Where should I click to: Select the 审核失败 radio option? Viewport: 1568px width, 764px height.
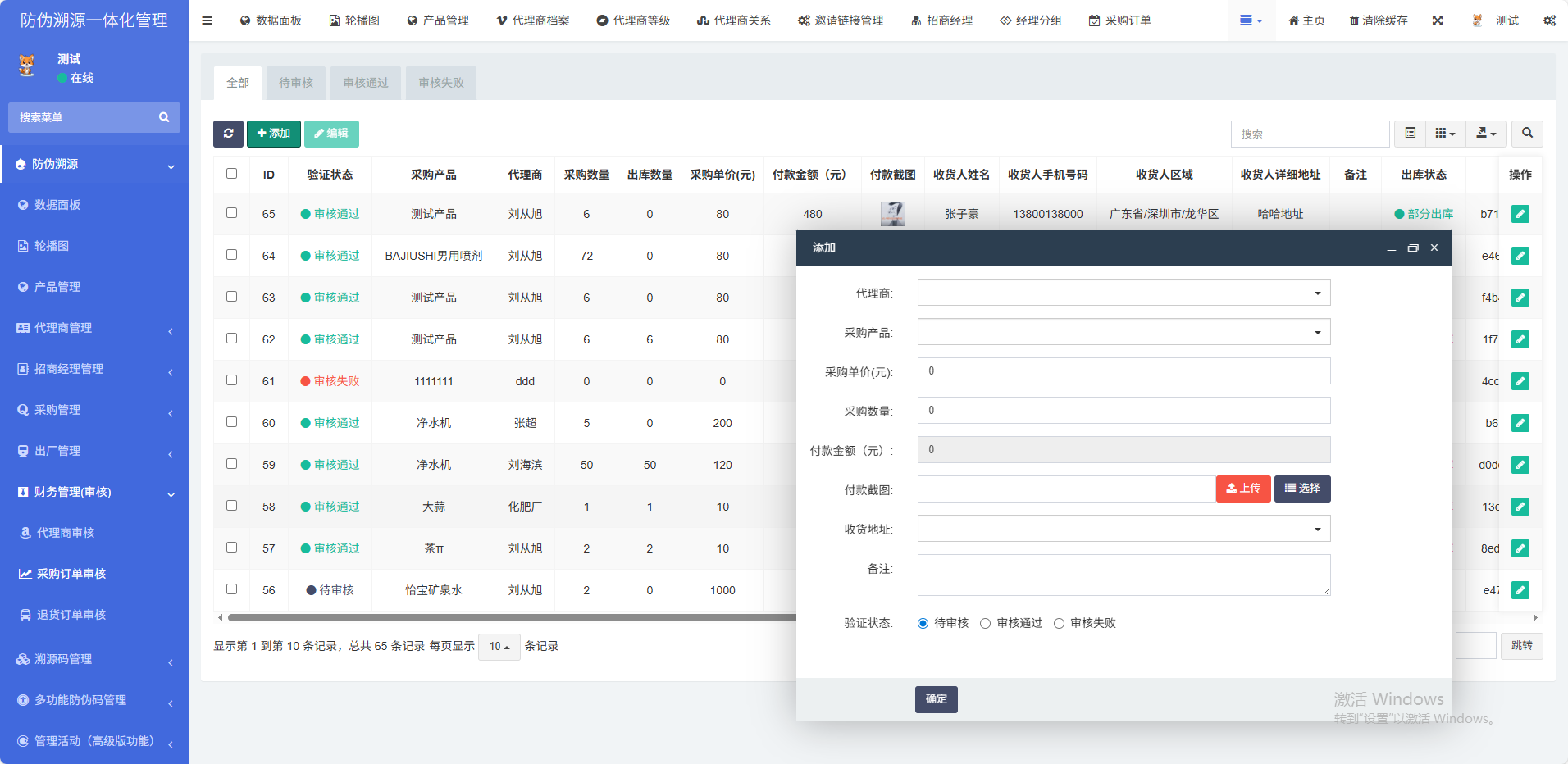pyautogui.click(x=1060, y=624)
